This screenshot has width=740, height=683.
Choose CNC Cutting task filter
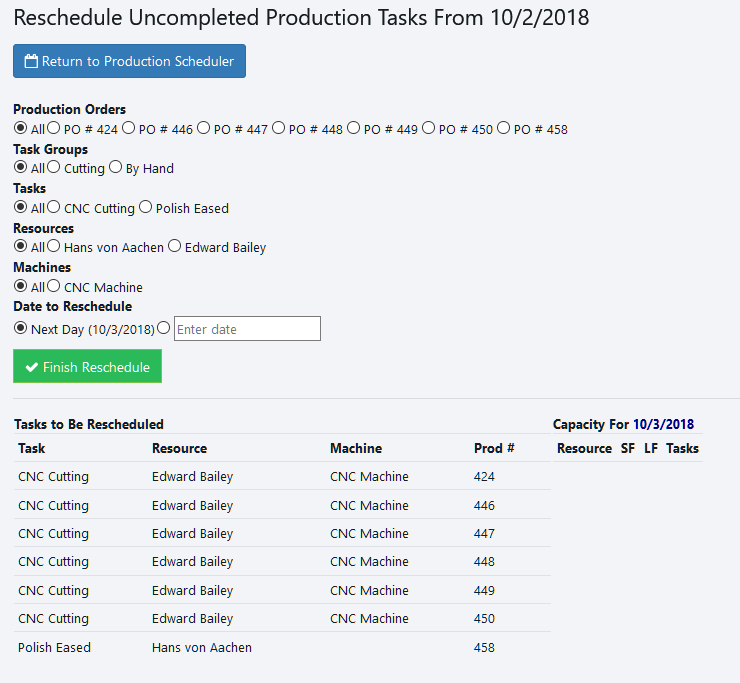(54, 207)
